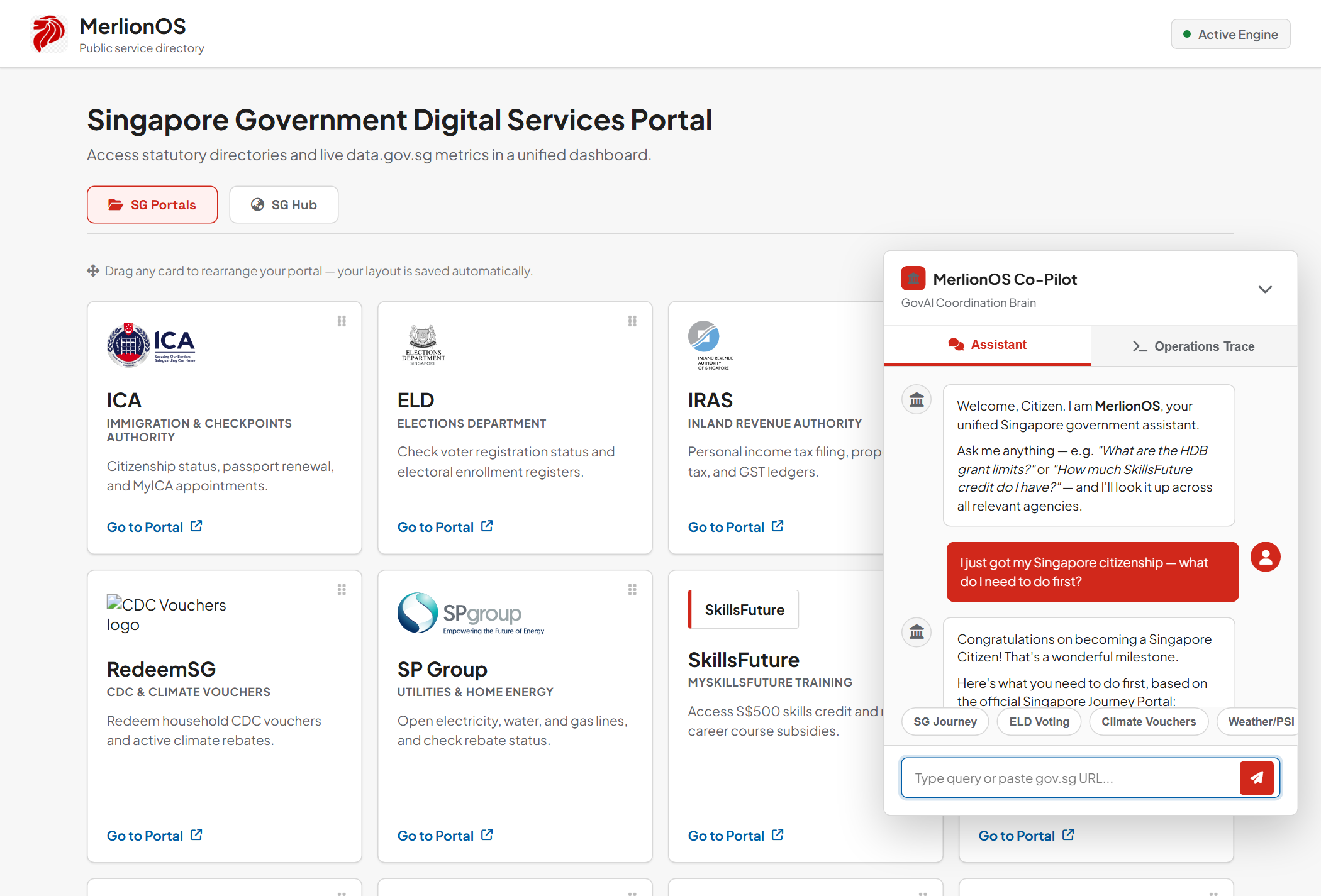Click the ICA card drag handle
Image resolution: width=1321 pixels, height=896 pixels.
pos(342,321)
